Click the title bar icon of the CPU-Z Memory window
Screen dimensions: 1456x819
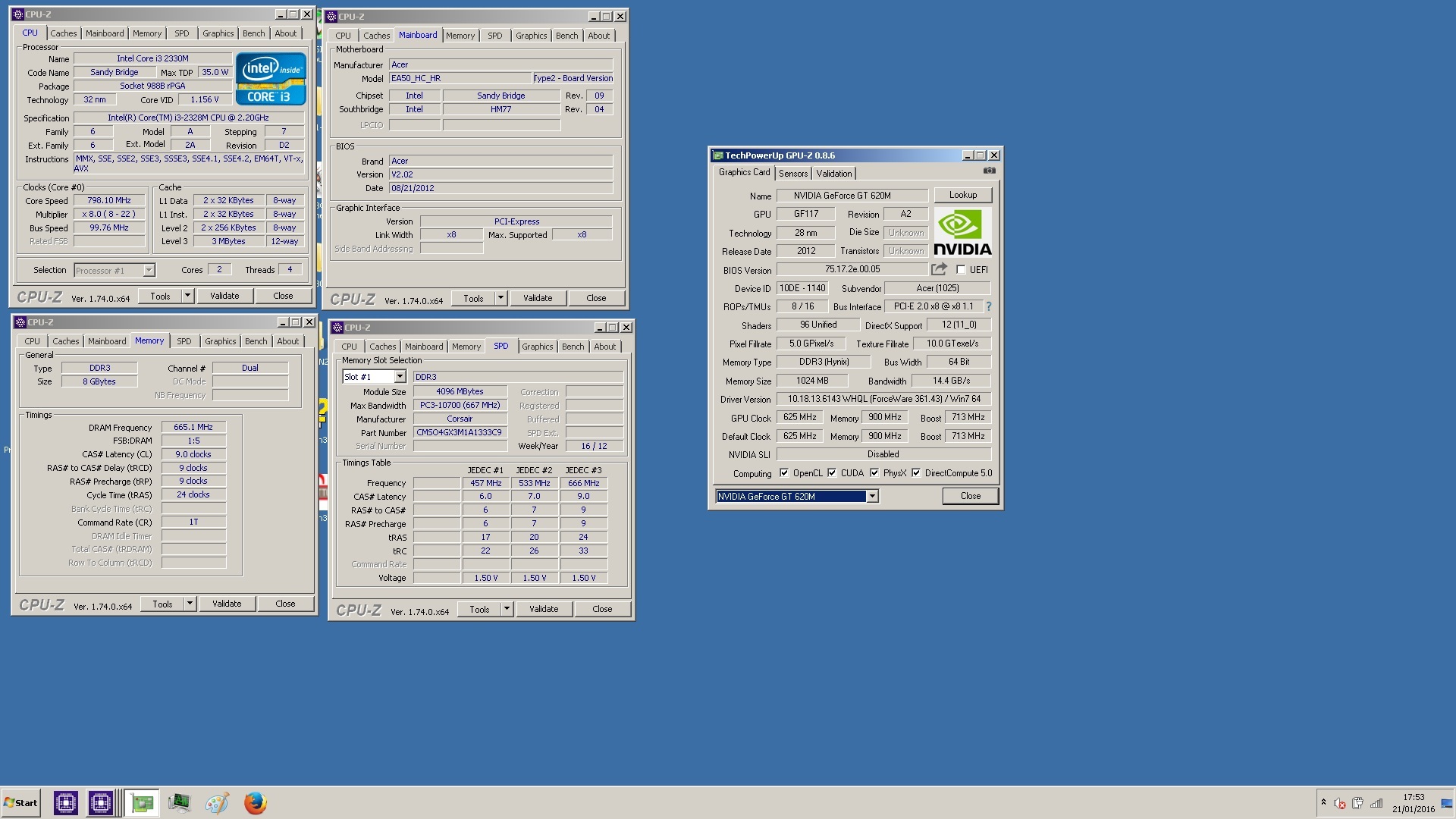(x=20, y=322)
